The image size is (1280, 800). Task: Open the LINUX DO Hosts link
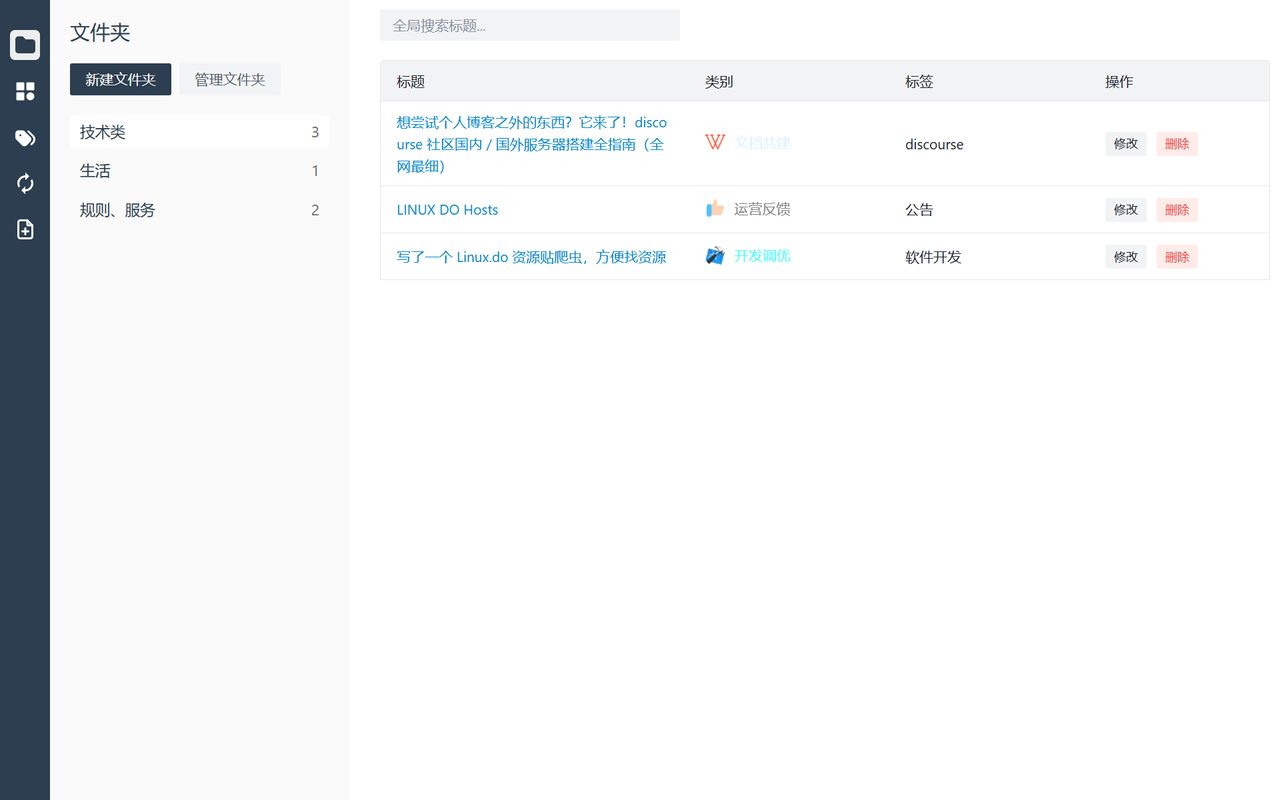[447, 209]
